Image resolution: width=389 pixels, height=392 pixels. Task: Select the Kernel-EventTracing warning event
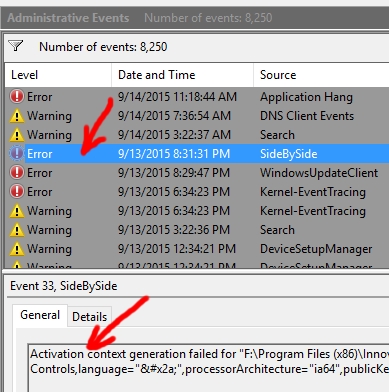tap(197, 211)
